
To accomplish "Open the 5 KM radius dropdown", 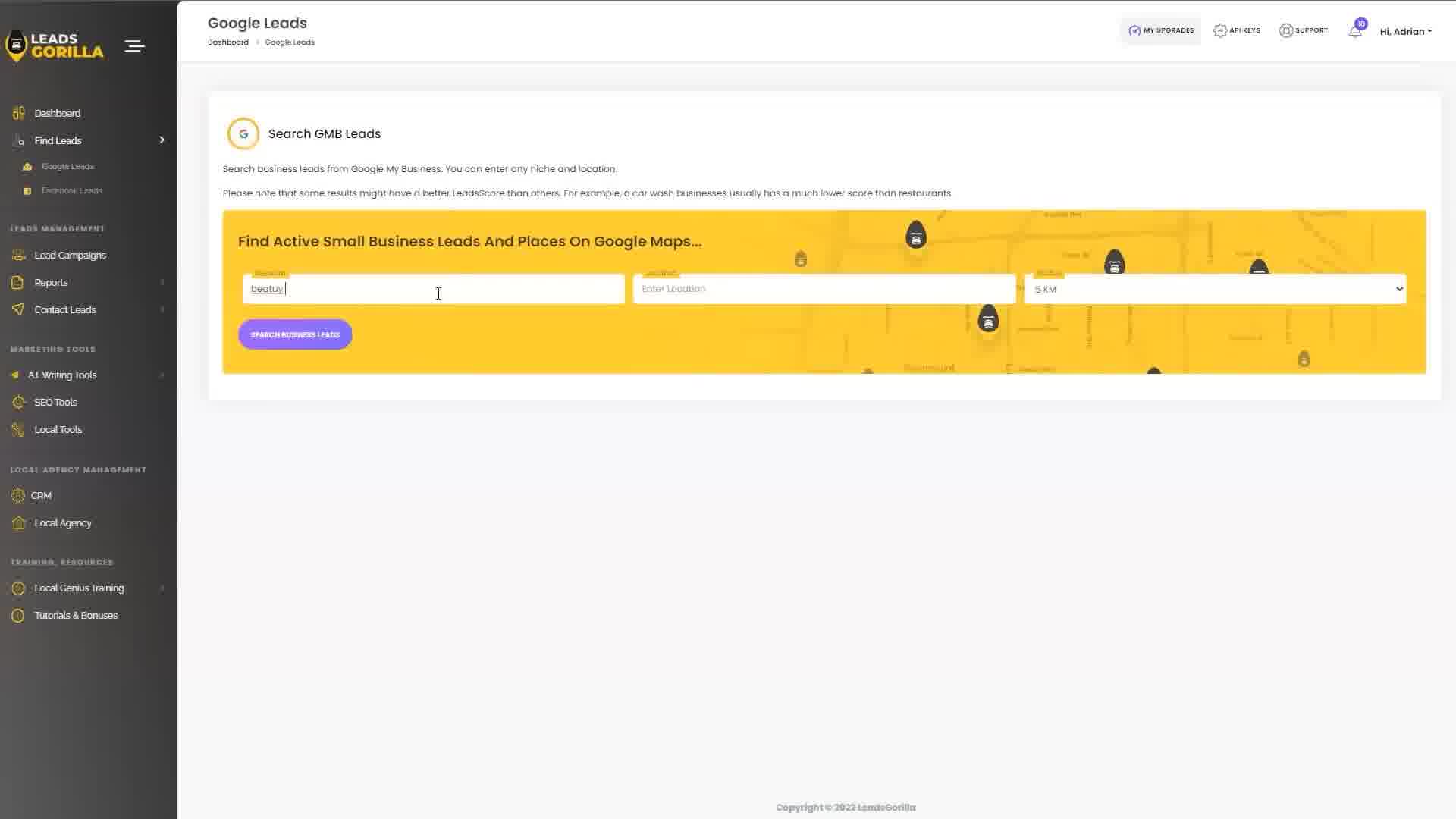I will click(1215, 289).
